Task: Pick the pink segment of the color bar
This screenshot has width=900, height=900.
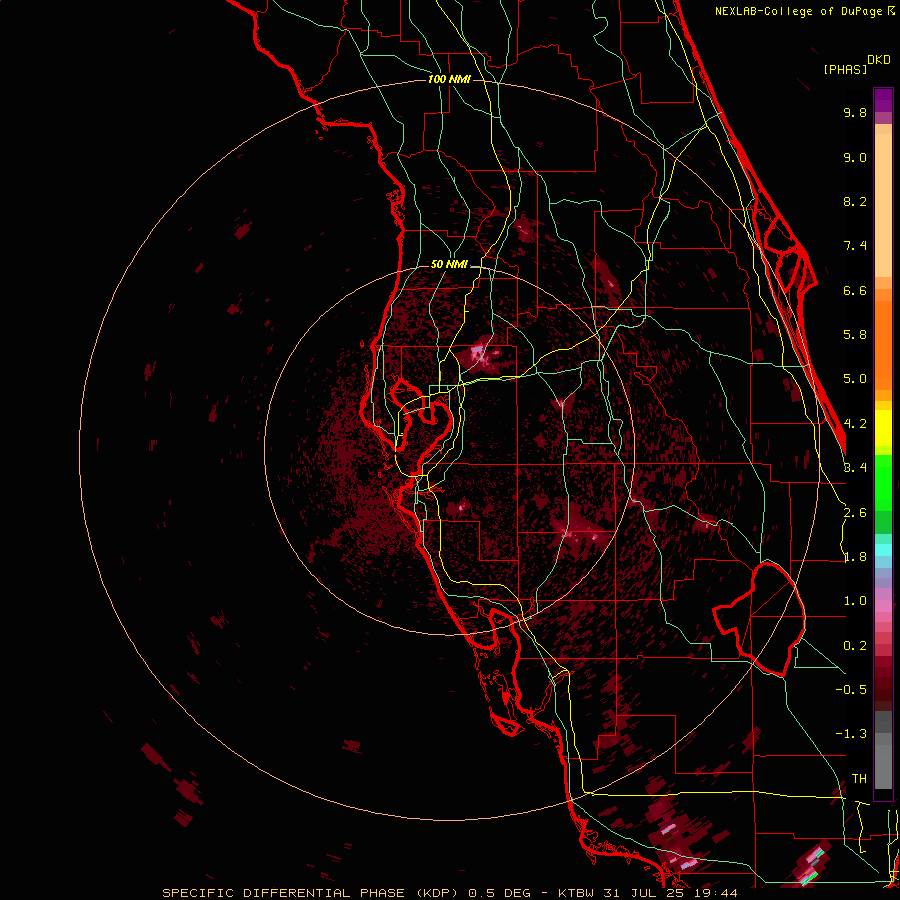Action: (x=883, y=604)
